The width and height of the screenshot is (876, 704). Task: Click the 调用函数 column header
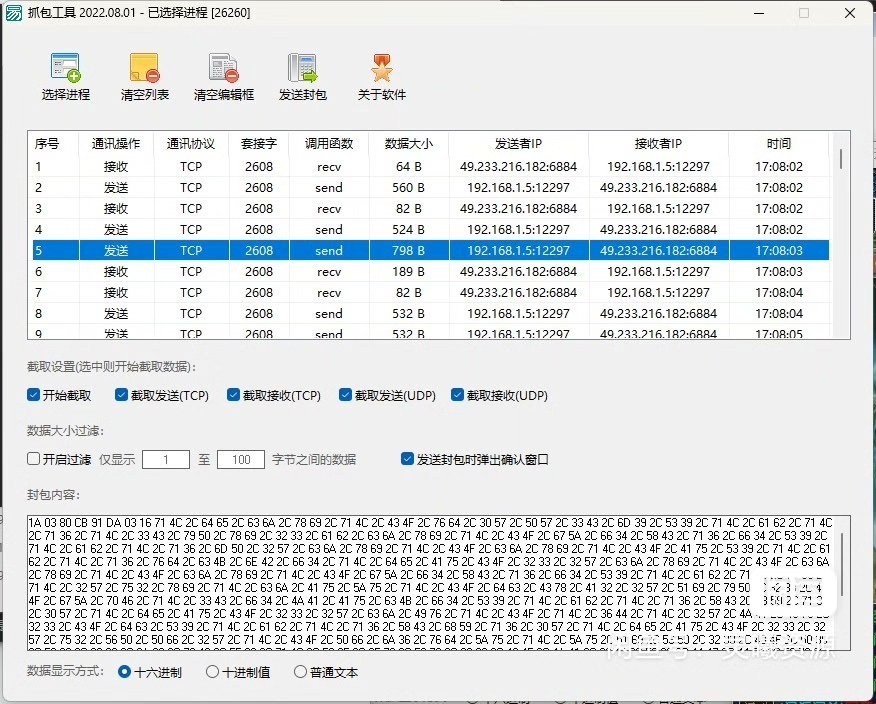[x=328, y=144]
